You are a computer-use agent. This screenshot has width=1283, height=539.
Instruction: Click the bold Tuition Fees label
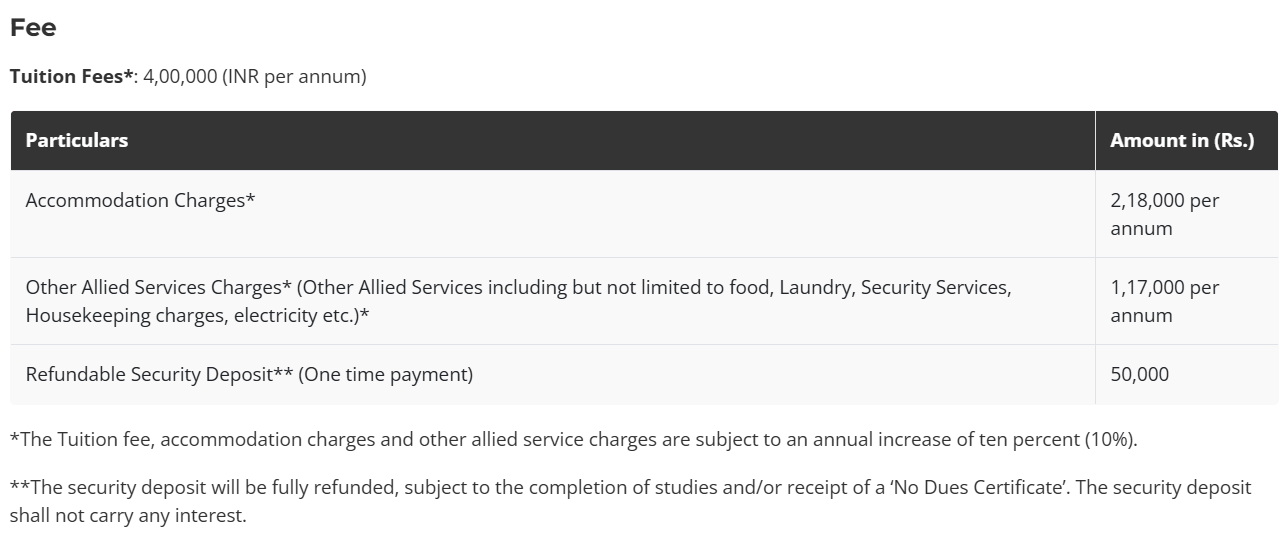[71, 76]
